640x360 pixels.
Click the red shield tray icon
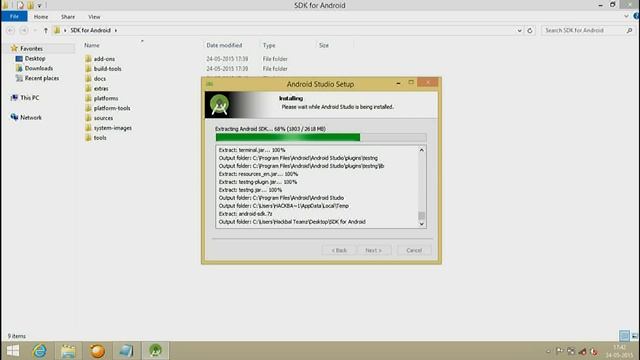coord(594,351)
